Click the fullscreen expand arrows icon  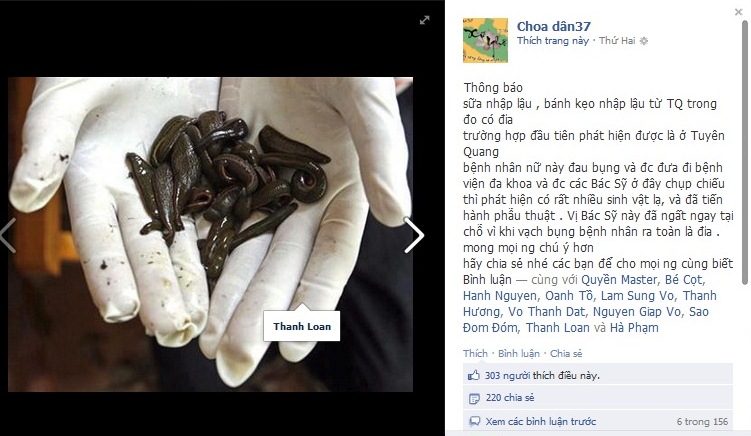[x=424, y=20]
